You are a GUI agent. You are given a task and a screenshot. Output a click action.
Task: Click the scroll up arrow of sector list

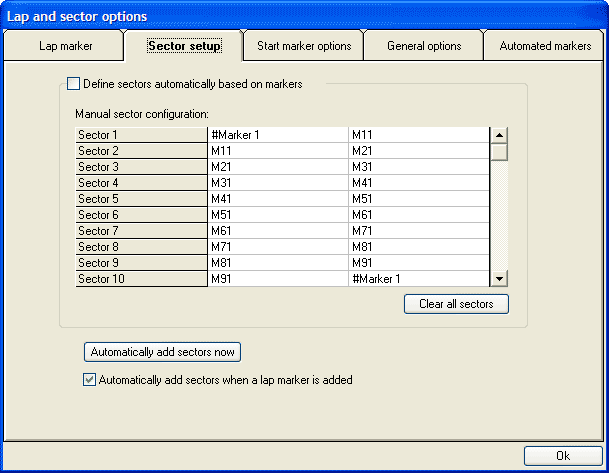click(500, 135)
